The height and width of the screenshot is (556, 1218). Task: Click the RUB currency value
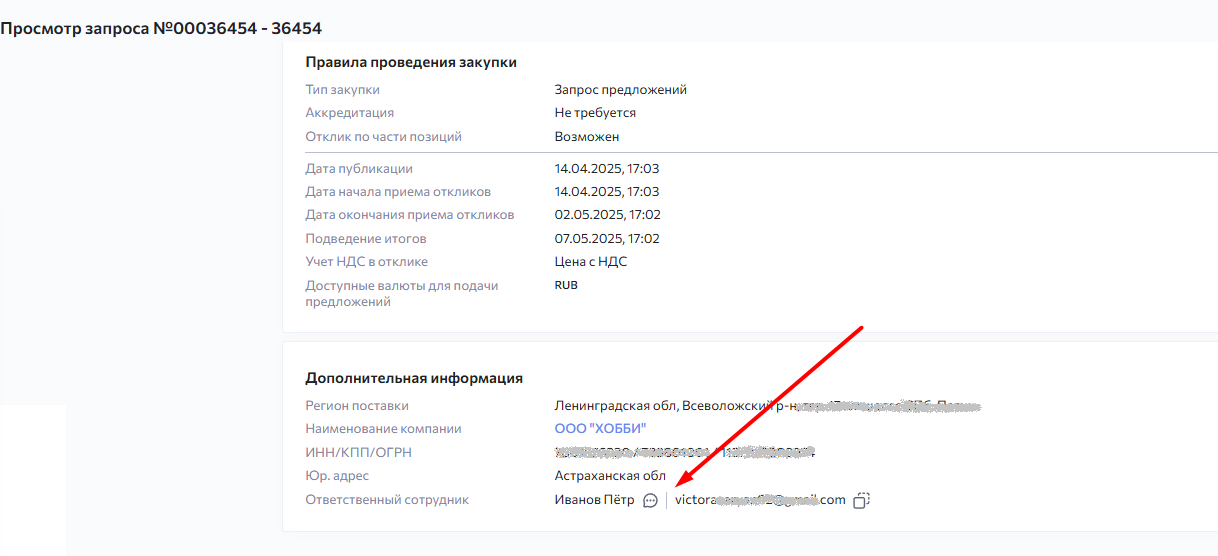(566, 285)
